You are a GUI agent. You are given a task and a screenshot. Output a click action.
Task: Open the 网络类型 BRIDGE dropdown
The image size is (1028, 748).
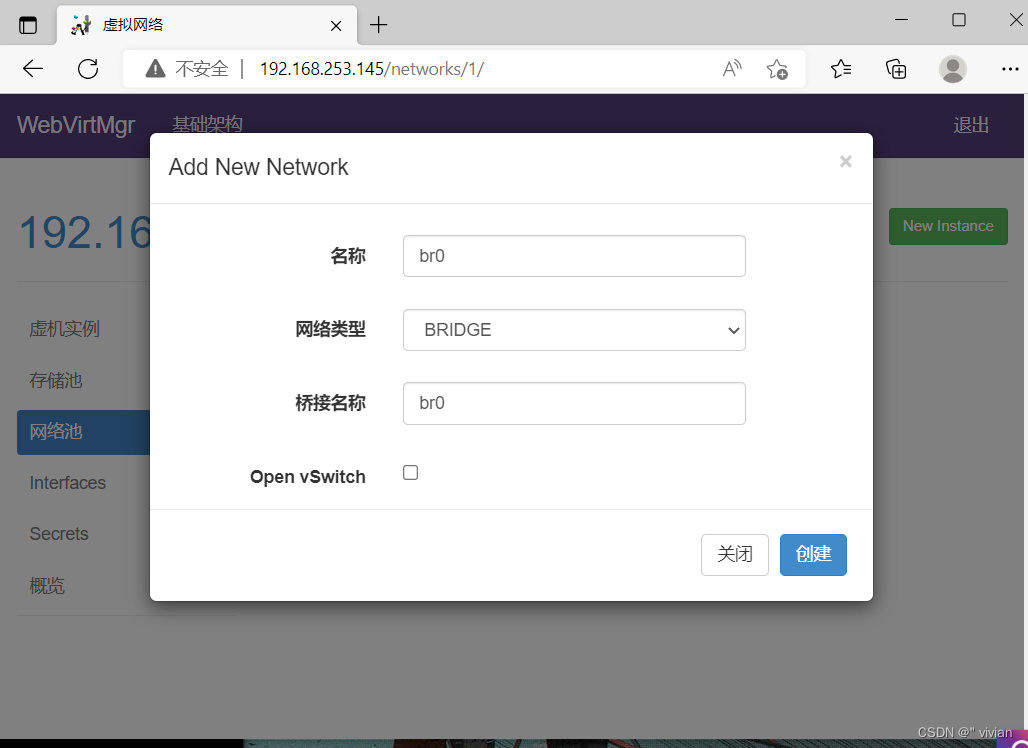coord(574,330)
